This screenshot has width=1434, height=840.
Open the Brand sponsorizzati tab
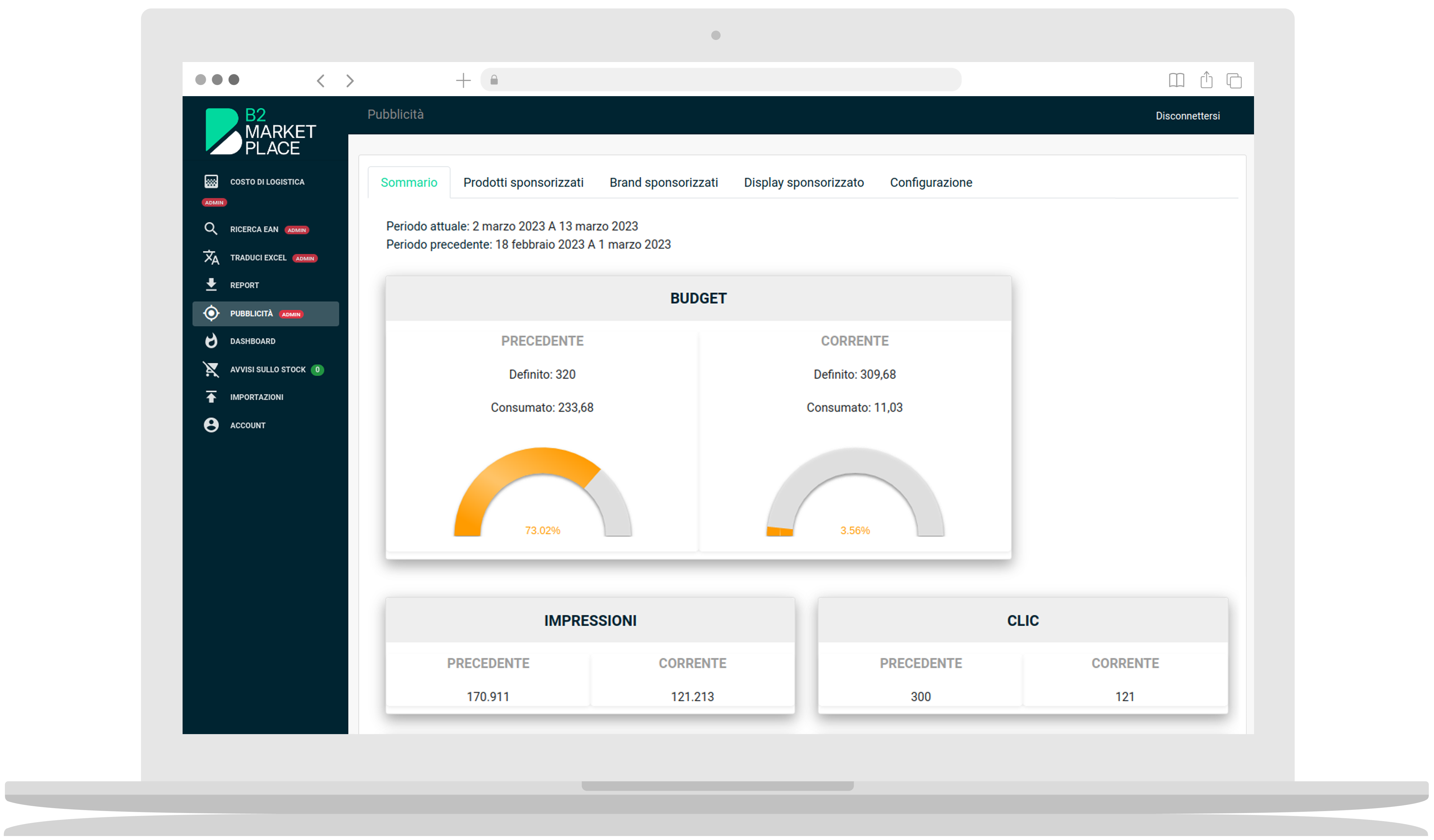pyautogui.click(x=663, y=183)
